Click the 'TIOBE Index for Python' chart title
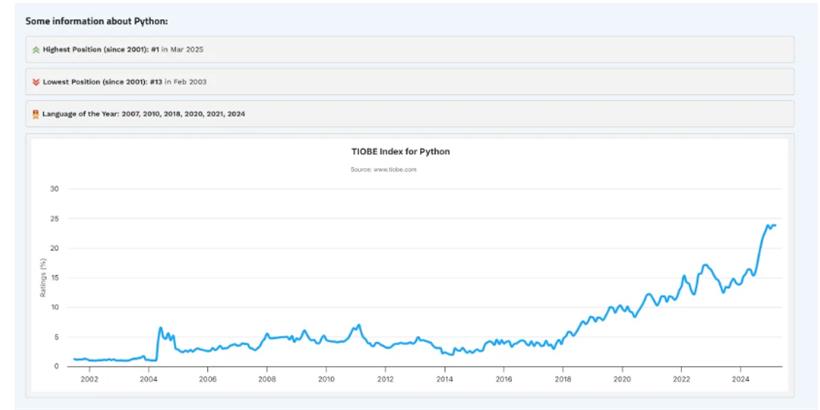Screen dimensions: 820x410 point(401,152)
